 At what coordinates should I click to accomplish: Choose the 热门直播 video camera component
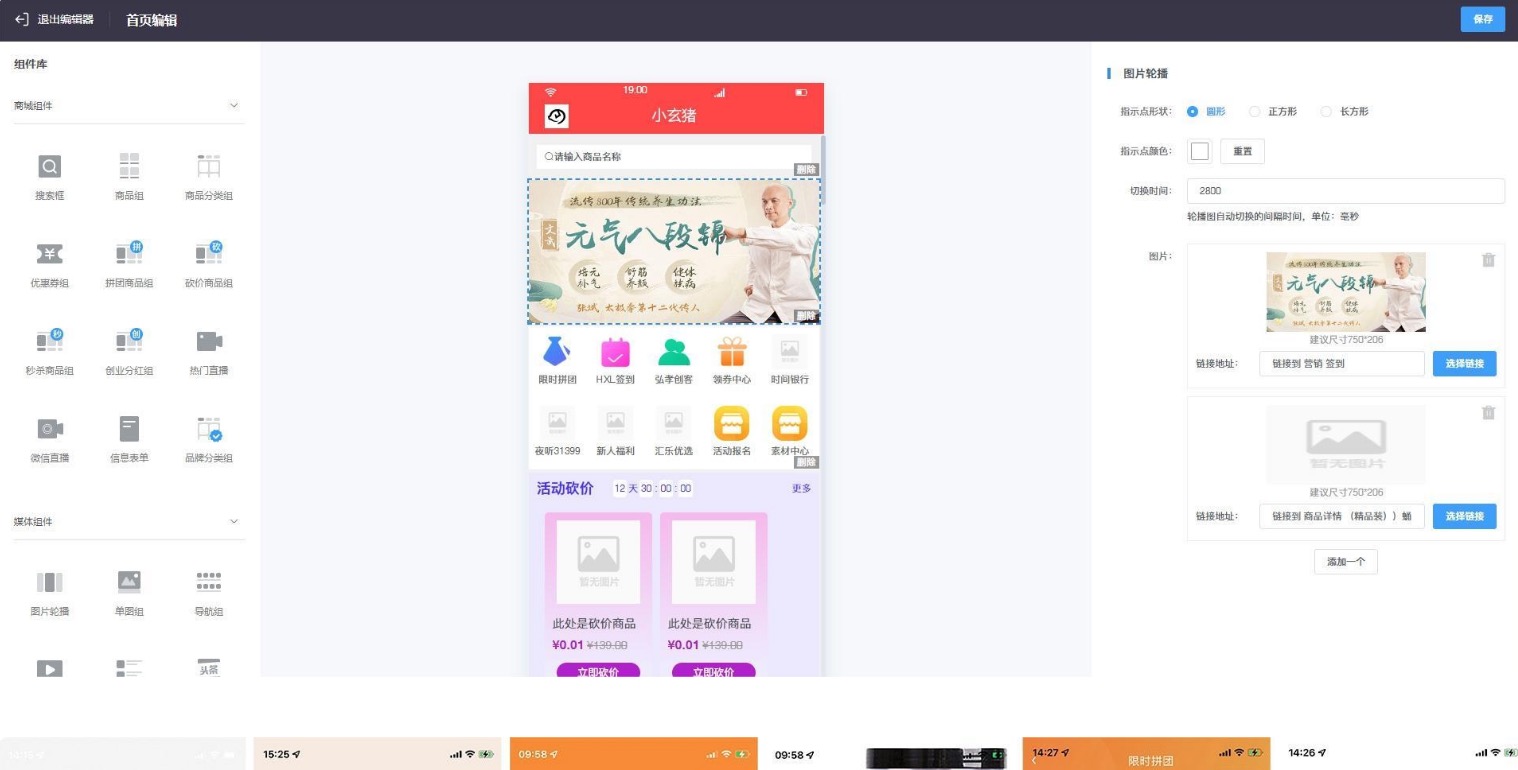pyautogui.click(x=209, y=342)
